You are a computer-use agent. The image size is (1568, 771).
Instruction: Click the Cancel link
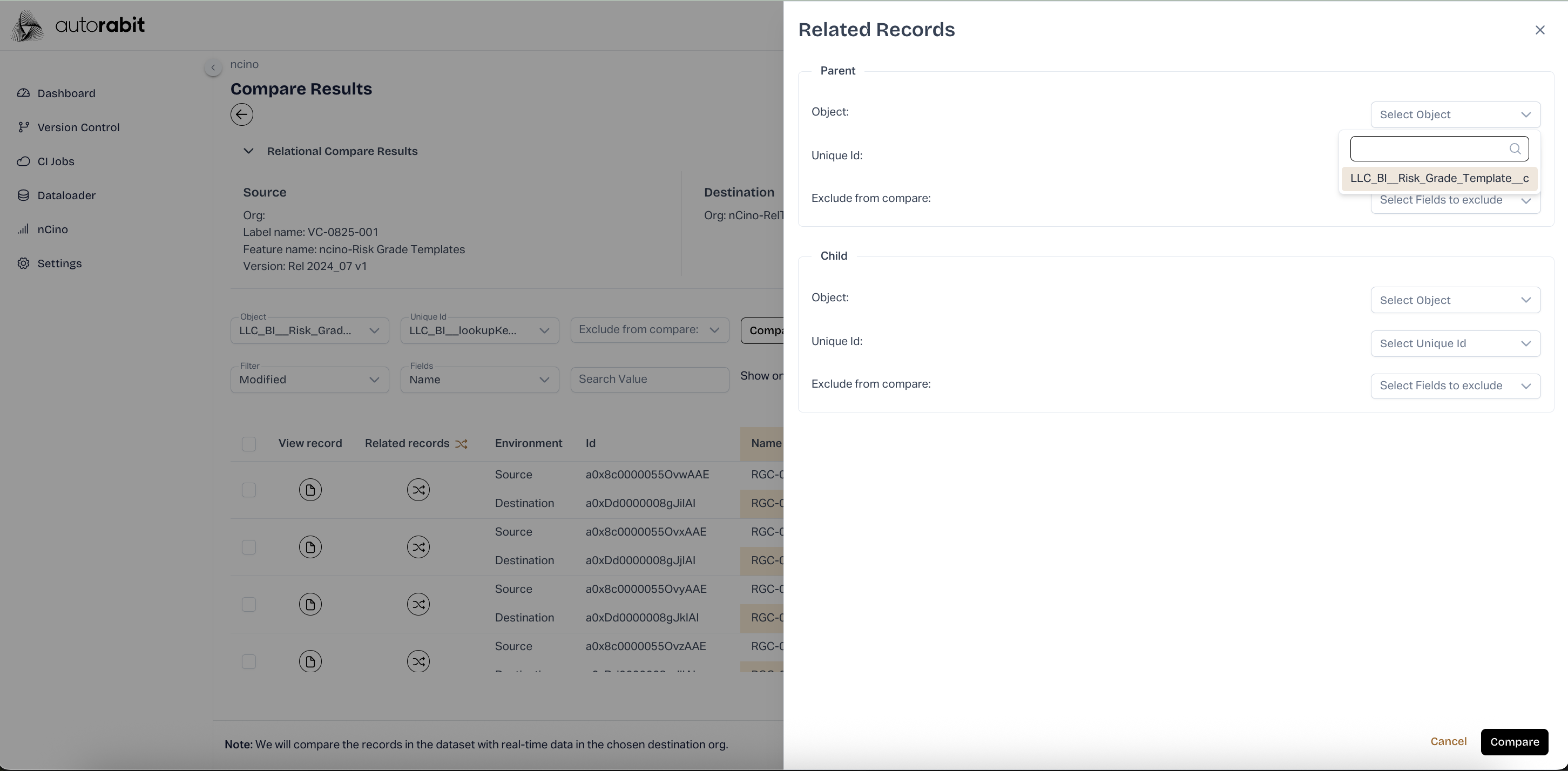tap(1448, 741)
